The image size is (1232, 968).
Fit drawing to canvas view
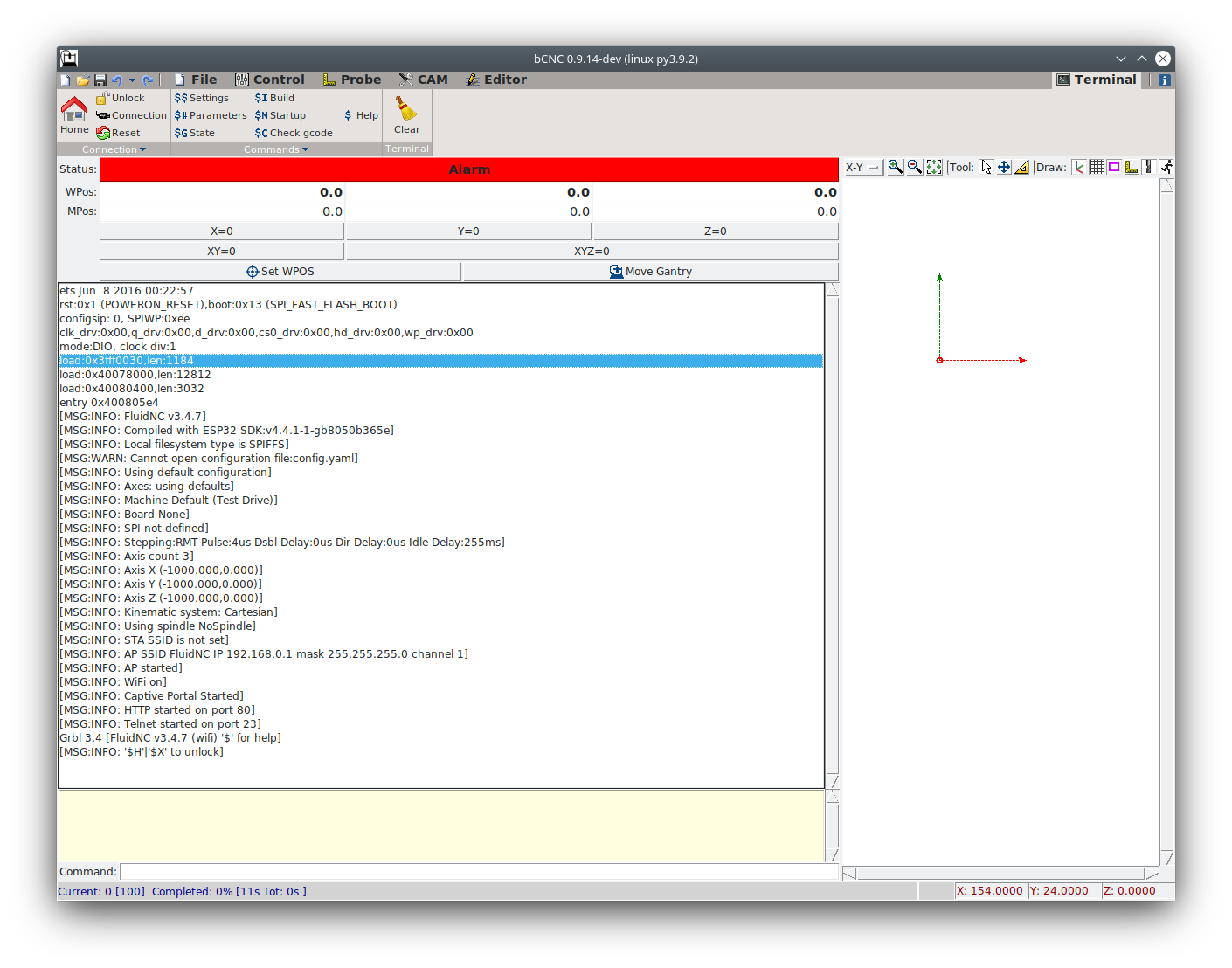tap(934, 167)
